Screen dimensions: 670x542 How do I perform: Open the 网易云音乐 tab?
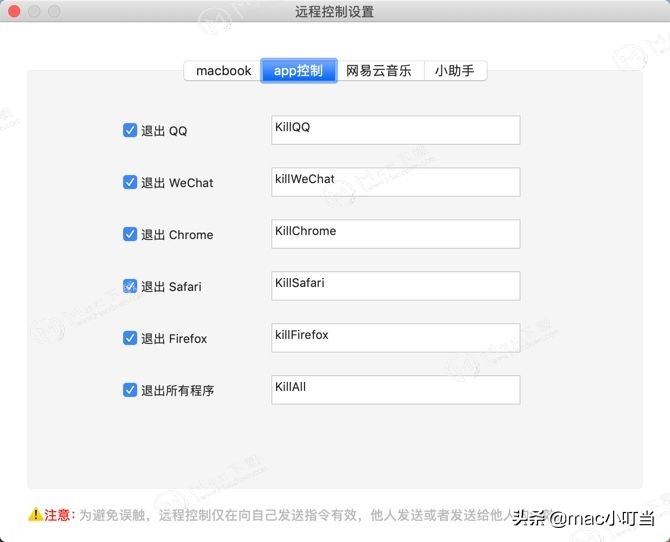[x=380, y=71]
